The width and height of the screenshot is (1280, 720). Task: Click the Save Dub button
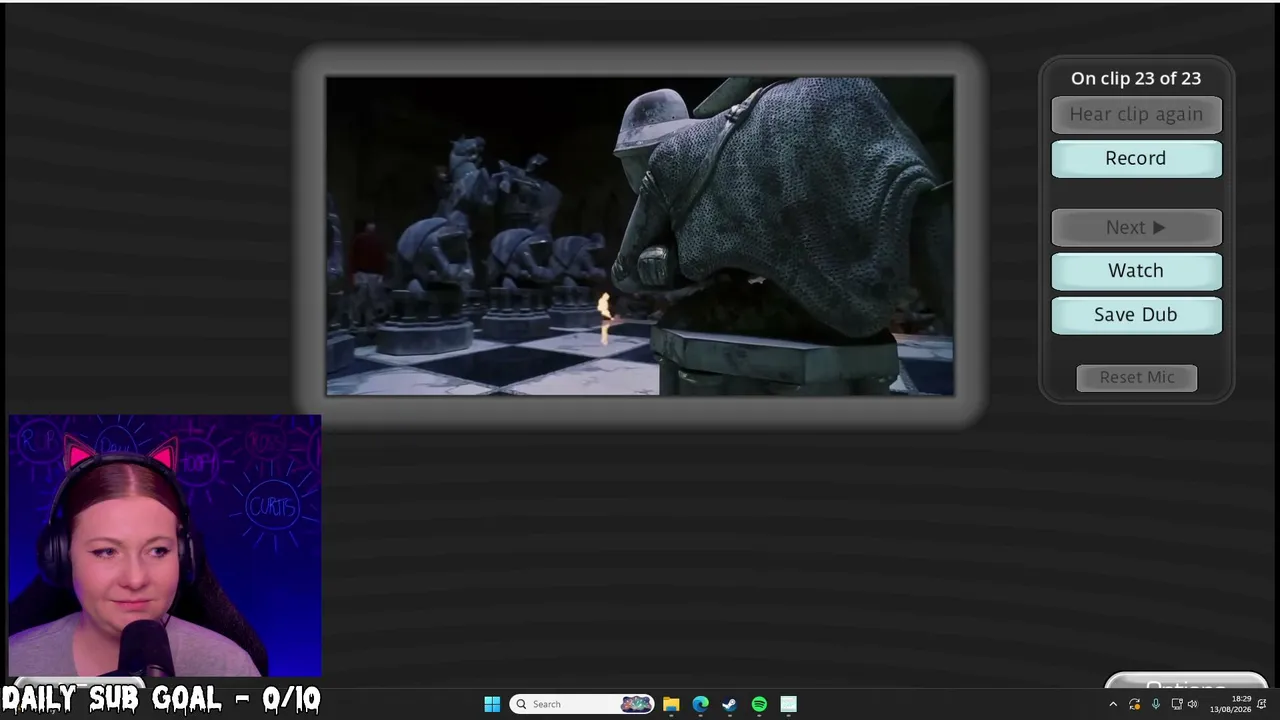[1136, 315]
